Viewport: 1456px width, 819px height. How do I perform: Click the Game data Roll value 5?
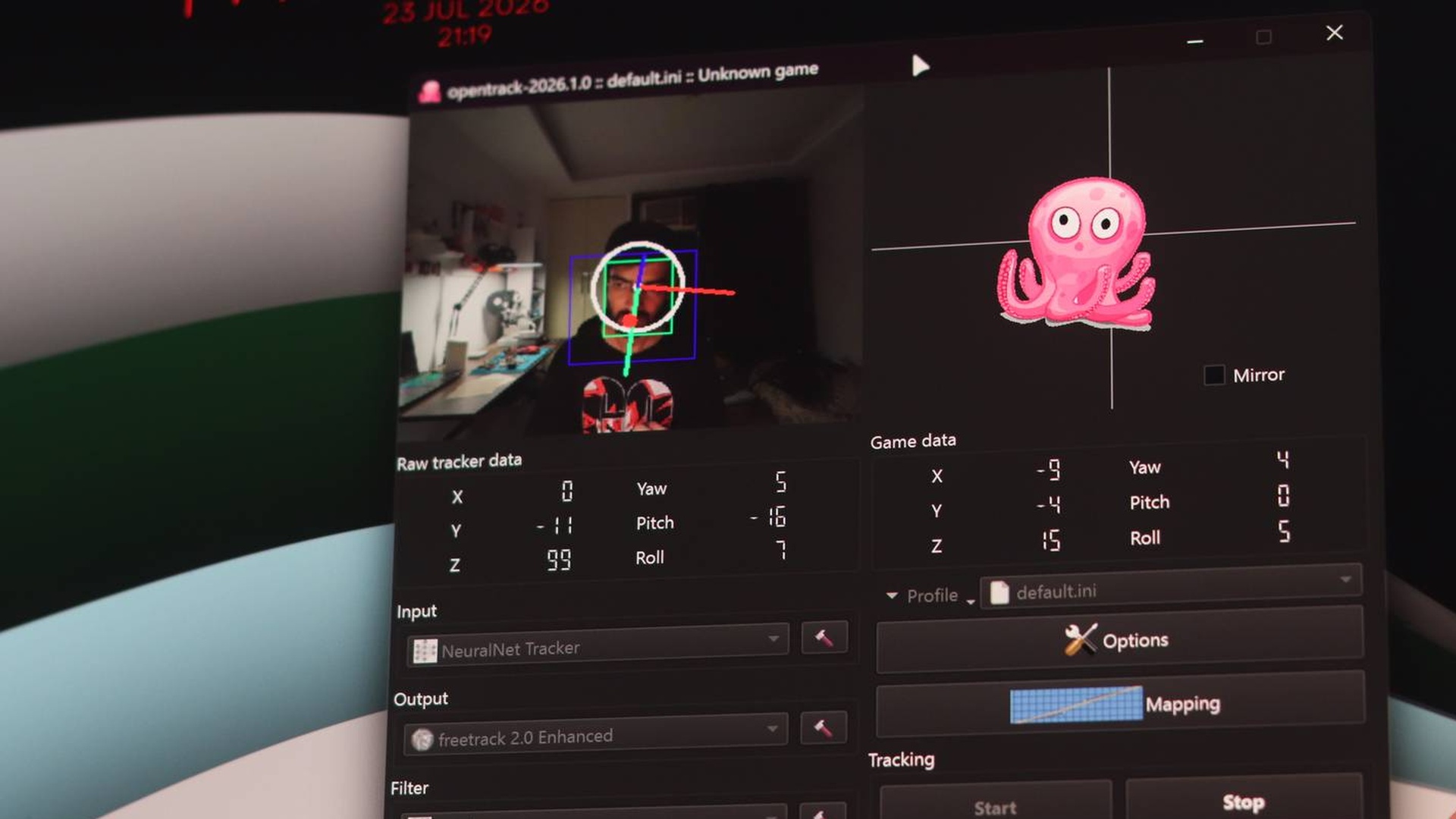coord(1283,532)
